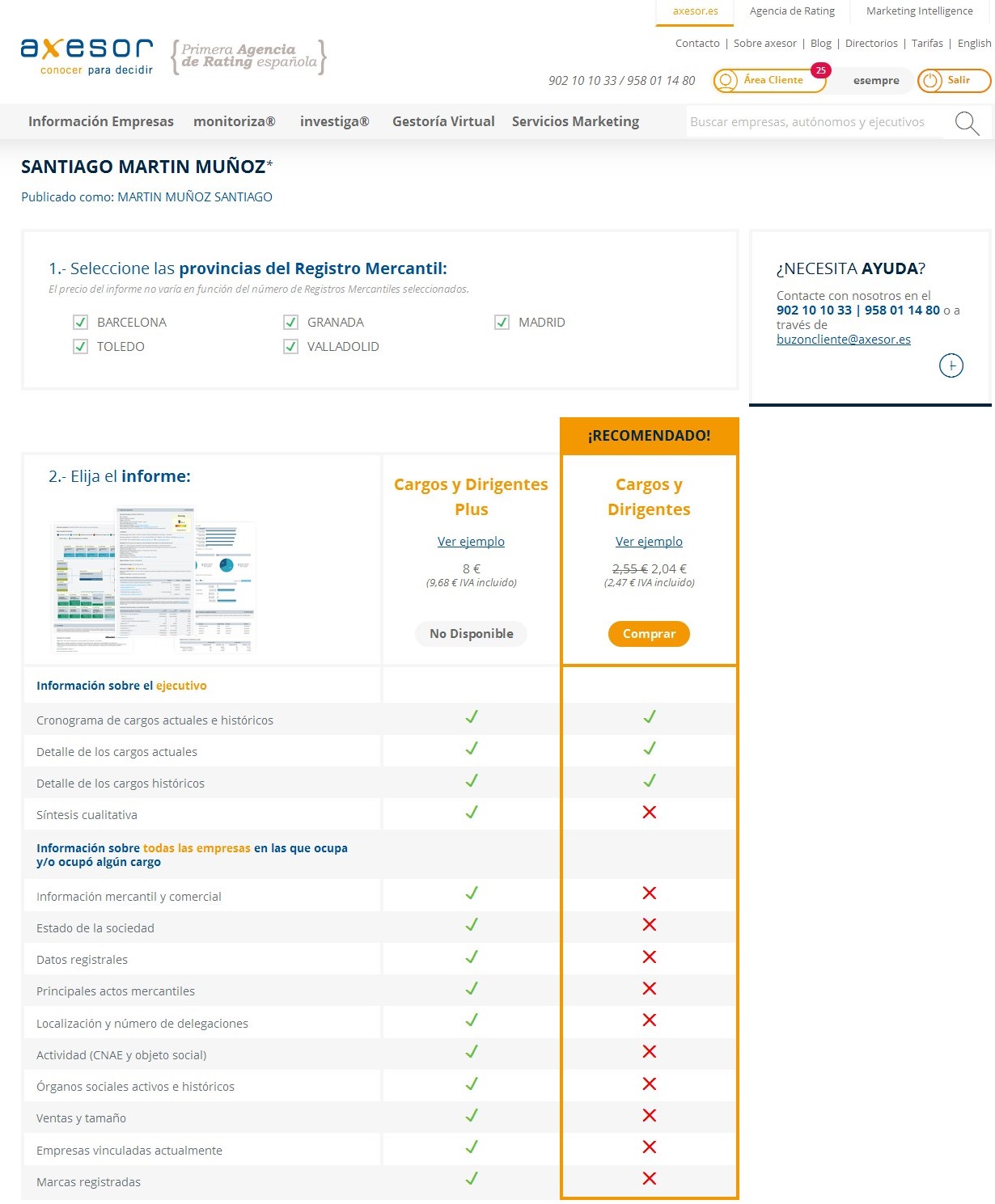Click the No Disponible button
This screenshot has width=995, height=1204.
tap(472, 634)
